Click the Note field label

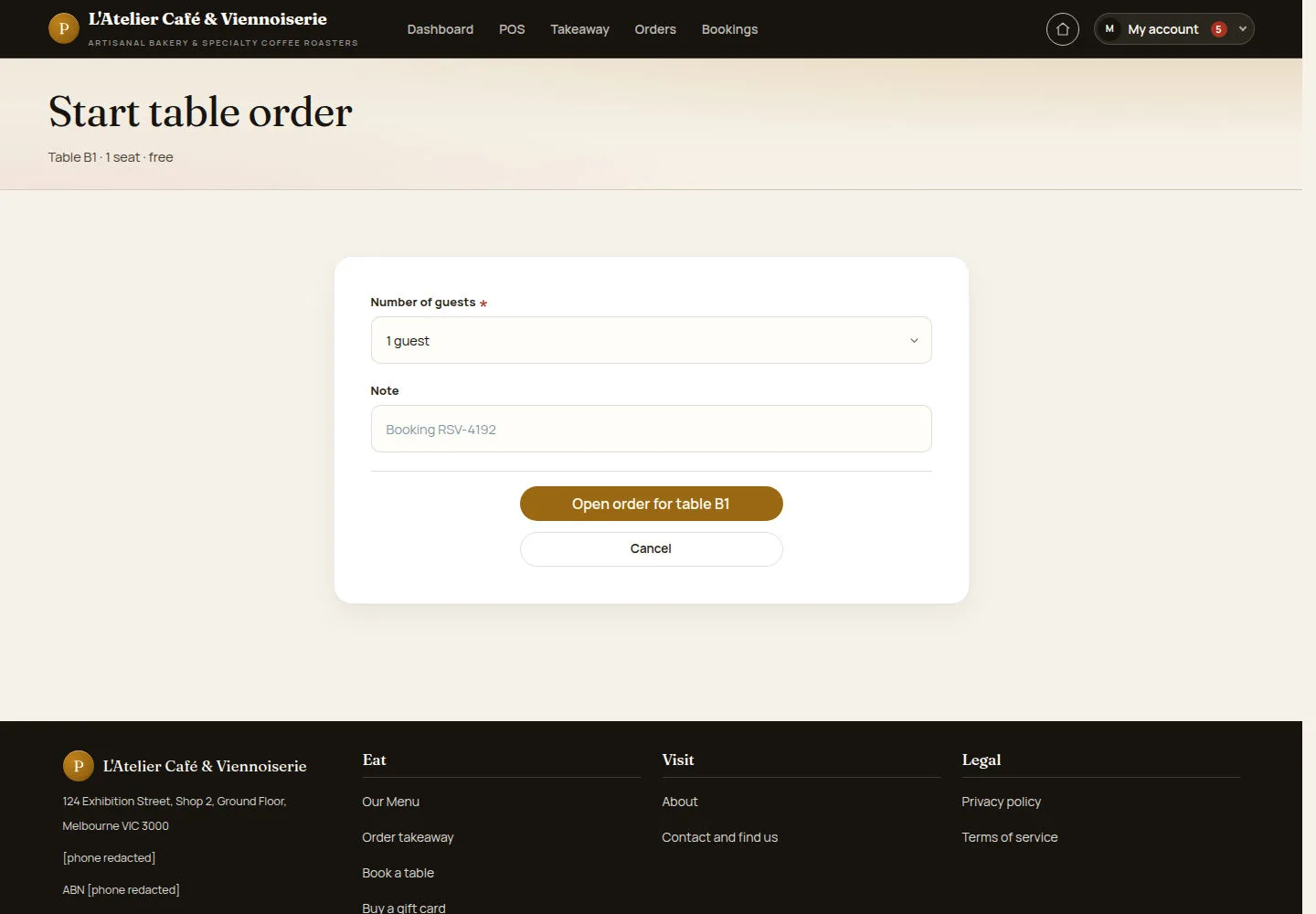pyautogui.click(x=385, y=390)
